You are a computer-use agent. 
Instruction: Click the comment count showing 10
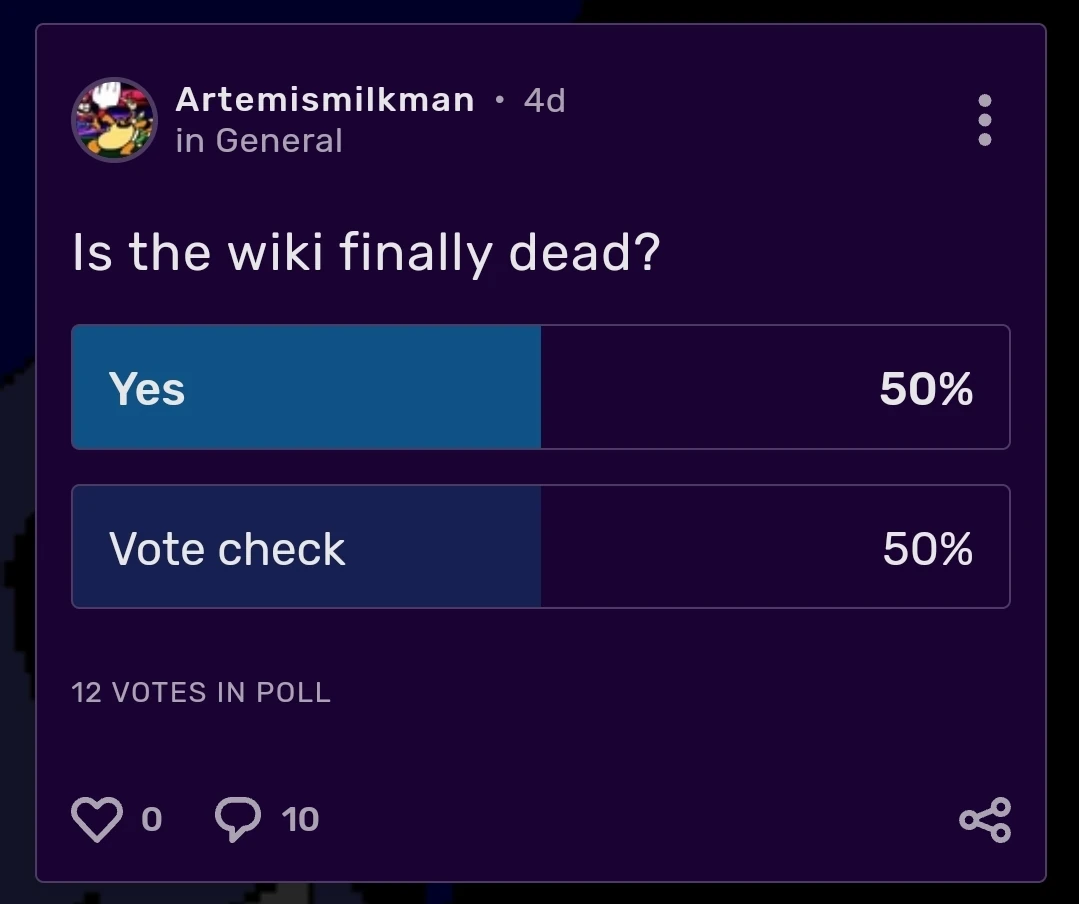300,820
